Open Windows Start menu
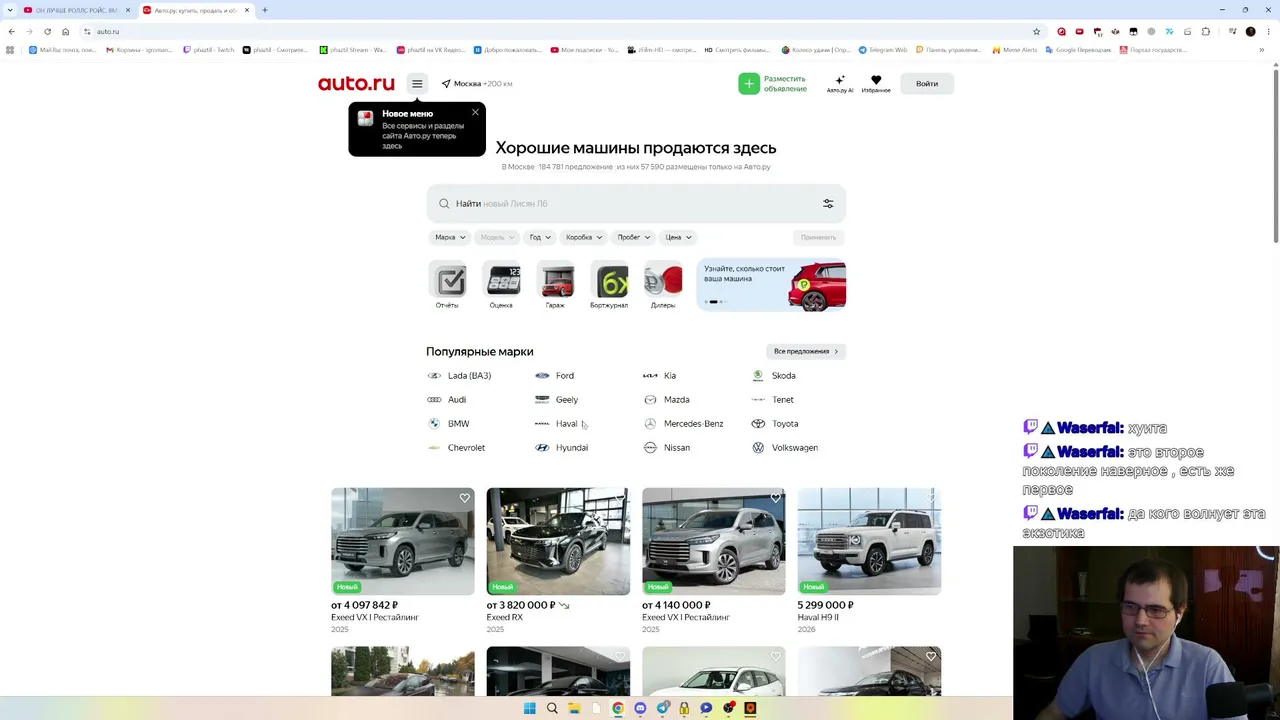 (529, 709)
